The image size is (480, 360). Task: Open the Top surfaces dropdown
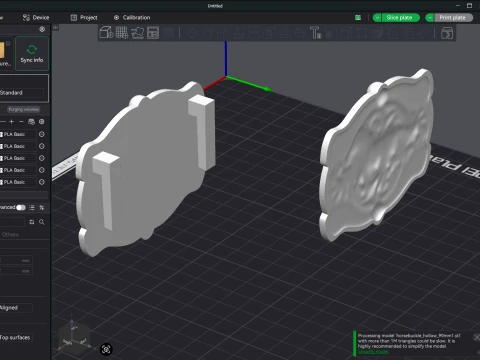[16, 337]
